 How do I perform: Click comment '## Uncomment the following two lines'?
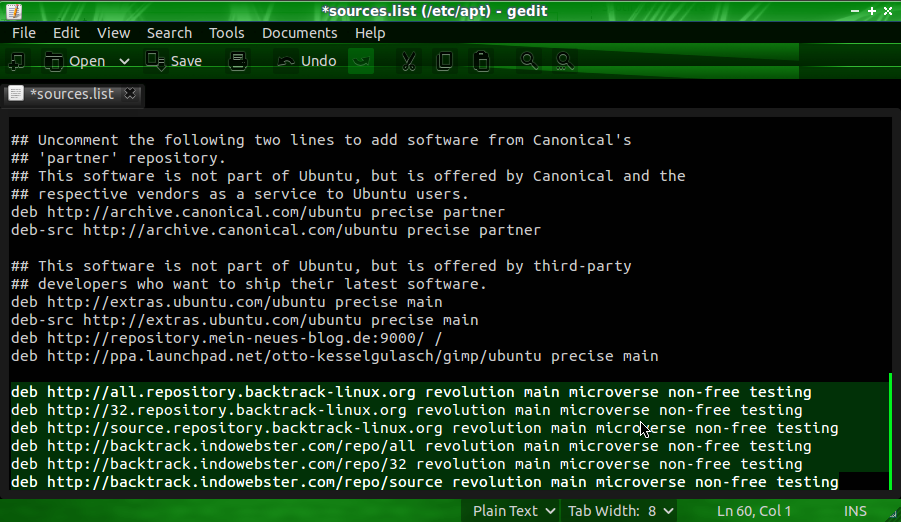point(321,140)
